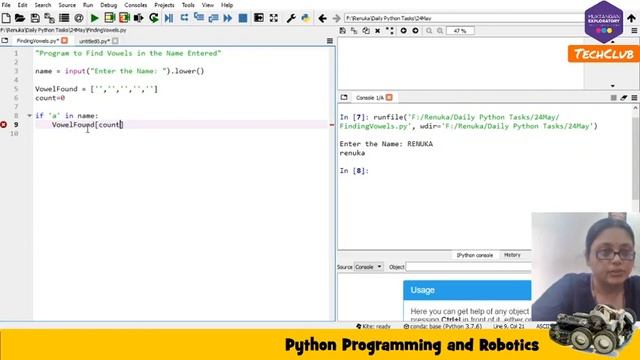640x360 pixels.
Task: Collapse the 'if' code block fold arrow
Action: 29,116
